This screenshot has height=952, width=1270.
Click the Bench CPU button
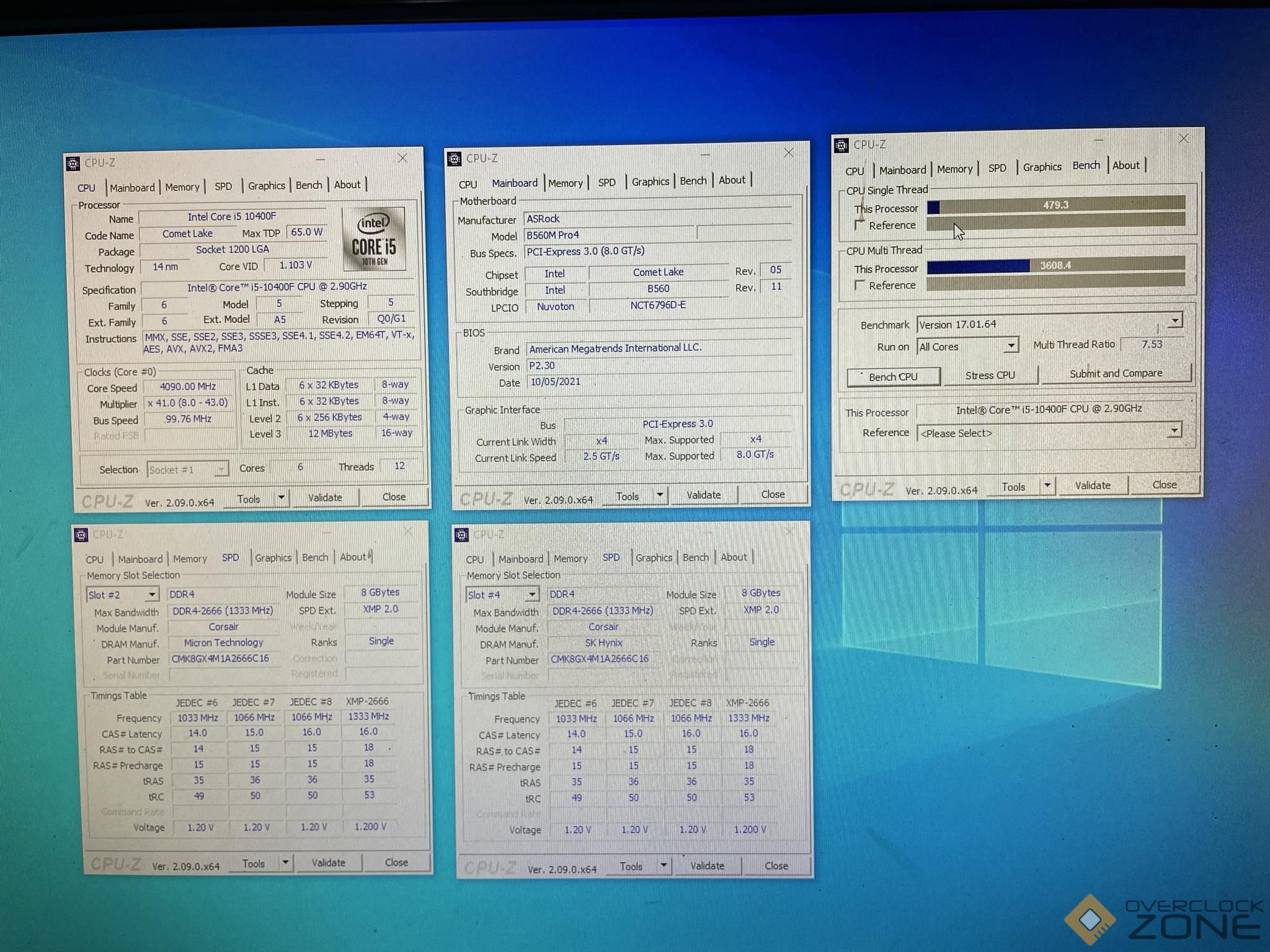point(893,377)
